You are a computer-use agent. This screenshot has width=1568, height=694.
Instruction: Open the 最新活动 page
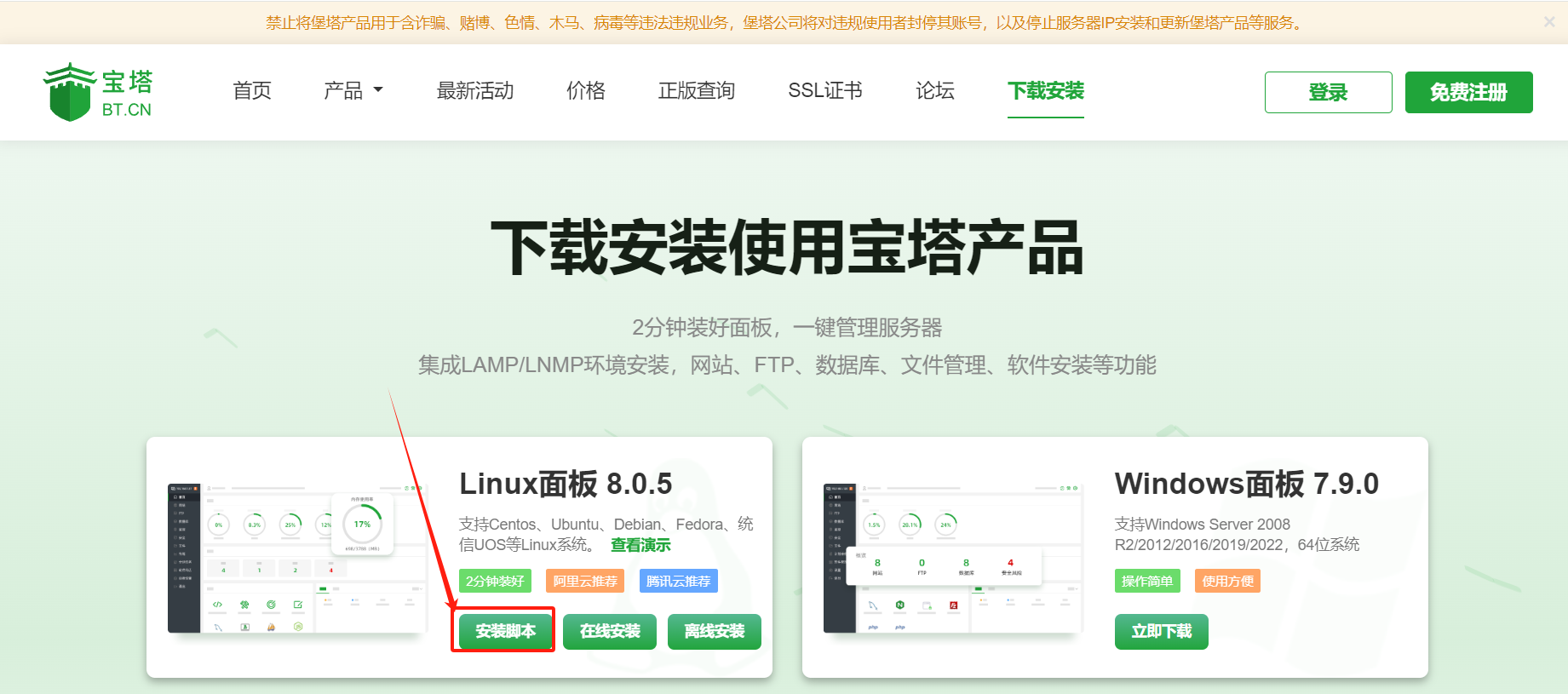[475, 90]
